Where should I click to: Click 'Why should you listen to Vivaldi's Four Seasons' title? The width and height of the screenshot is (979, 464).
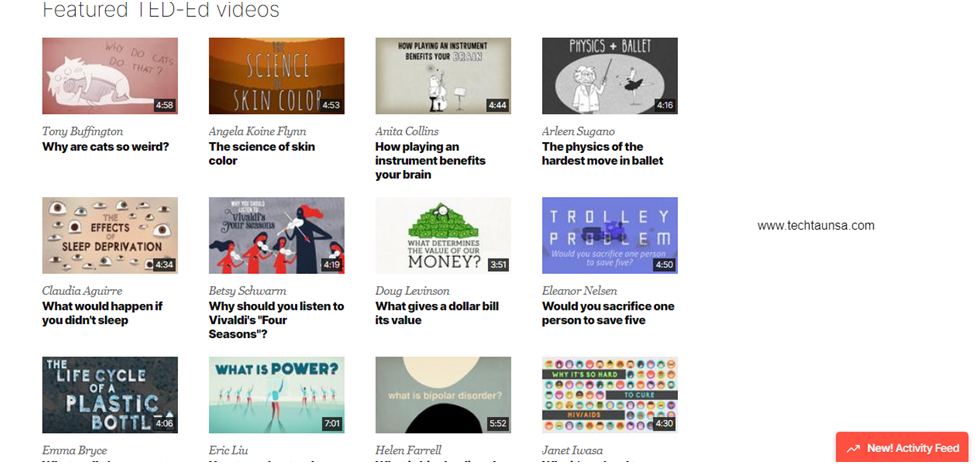277,320
